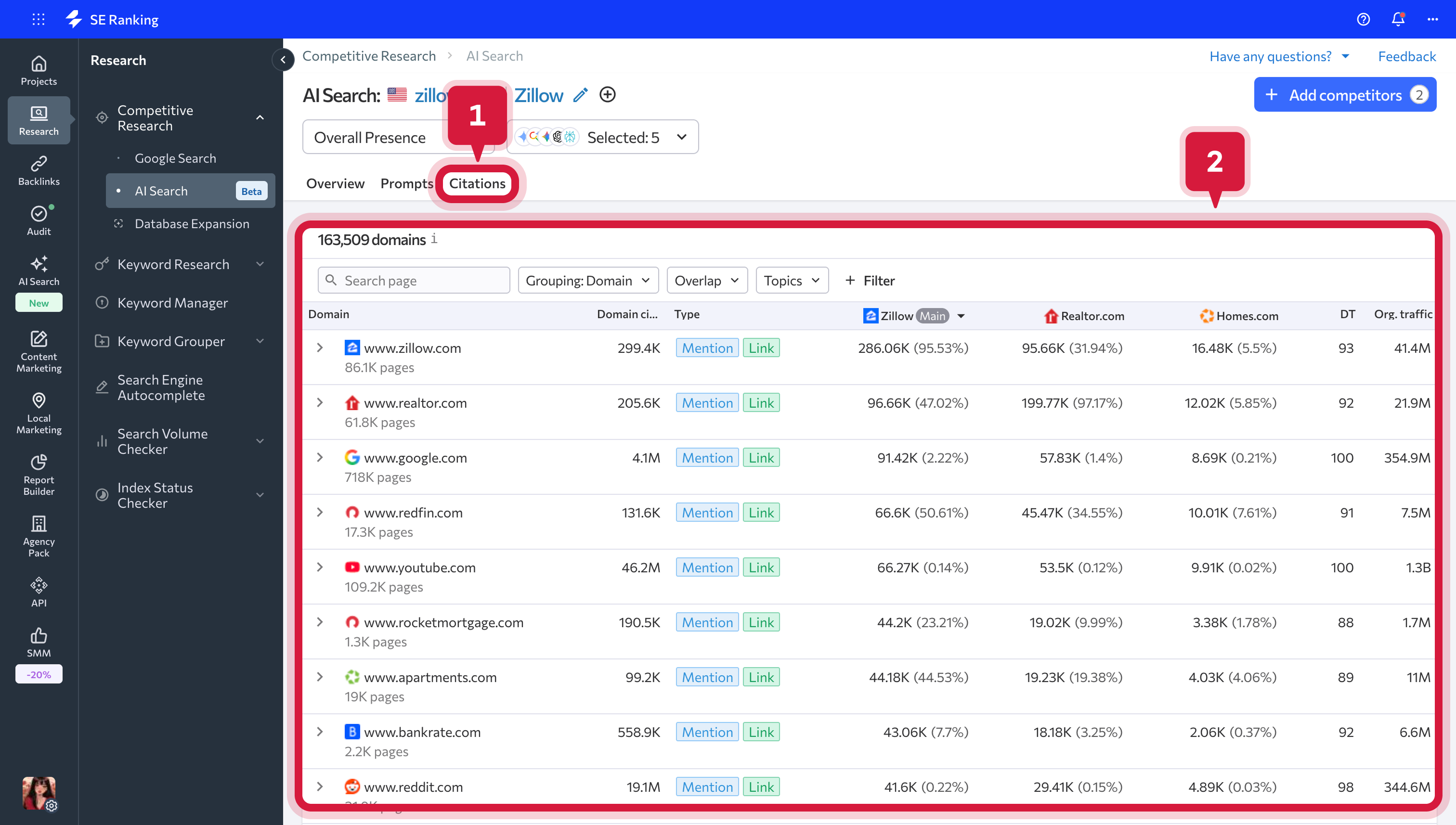Select Google Search in the sidebar
Screen dimensions: 1456x825
(x=175, y=158)
